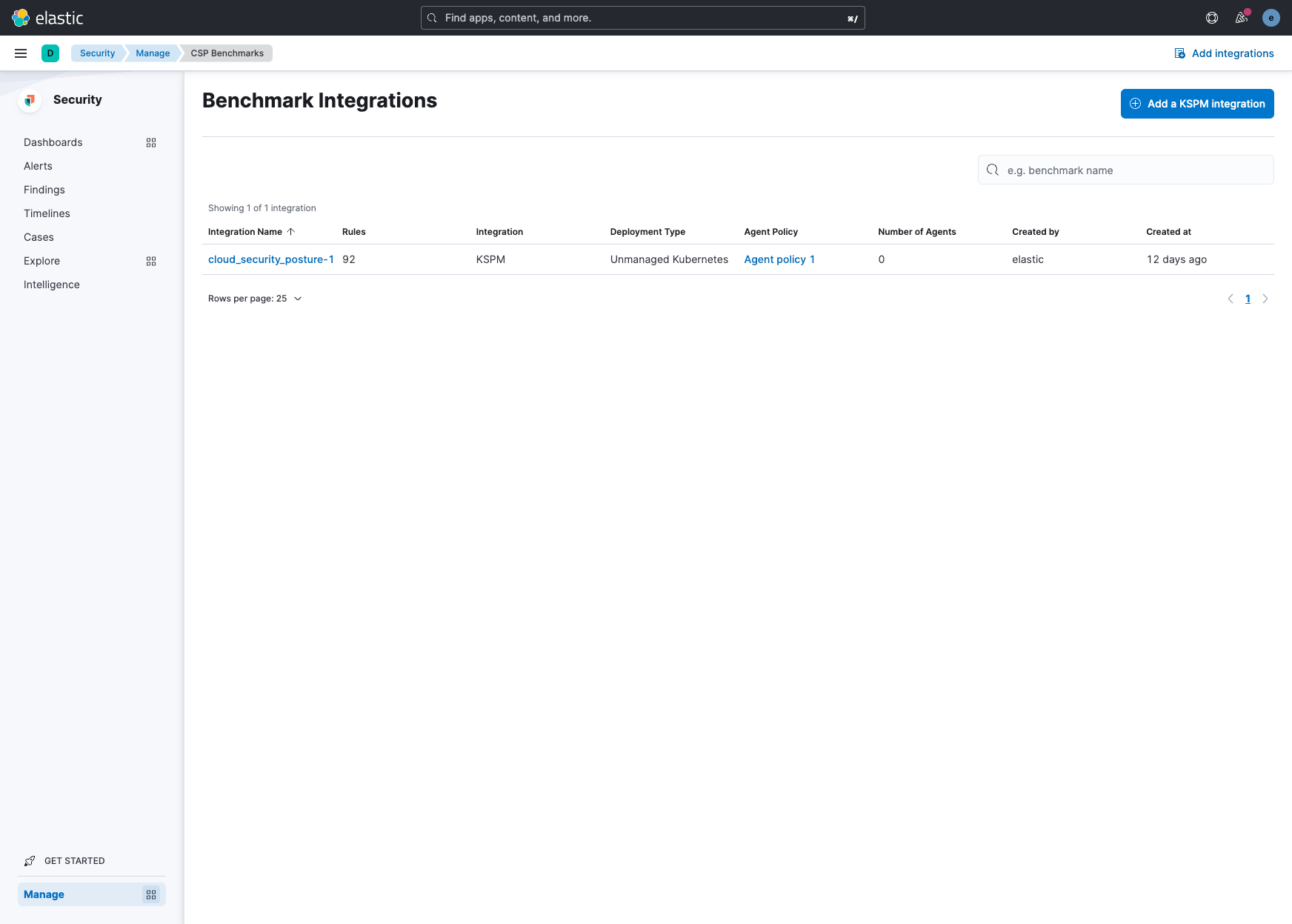Click the Get Started rocket icon
1292x924 pixels.
pyautogui.click(x=29, y=860)
